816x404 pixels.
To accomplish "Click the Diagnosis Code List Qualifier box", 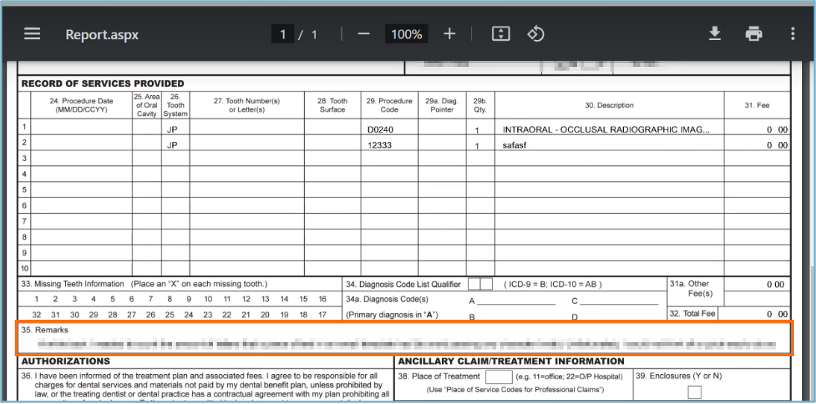I will pos(481,284).
